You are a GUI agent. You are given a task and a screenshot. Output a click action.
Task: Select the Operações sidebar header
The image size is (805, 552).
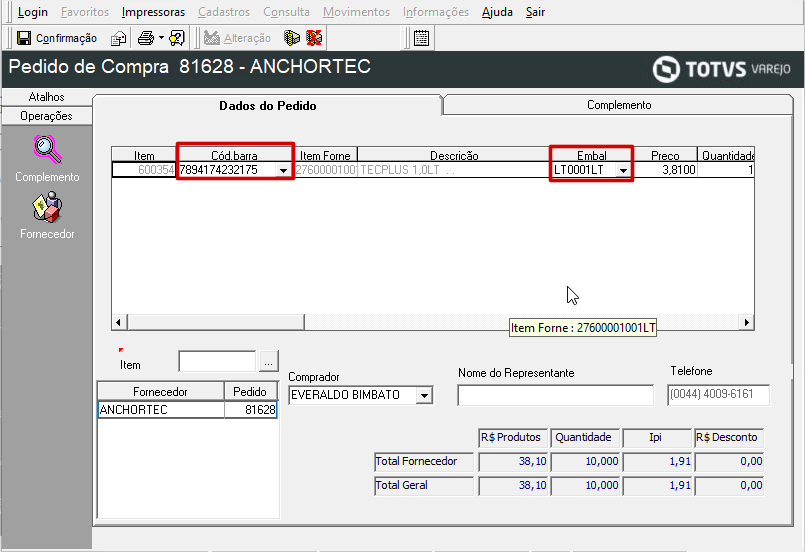(47, 116)
